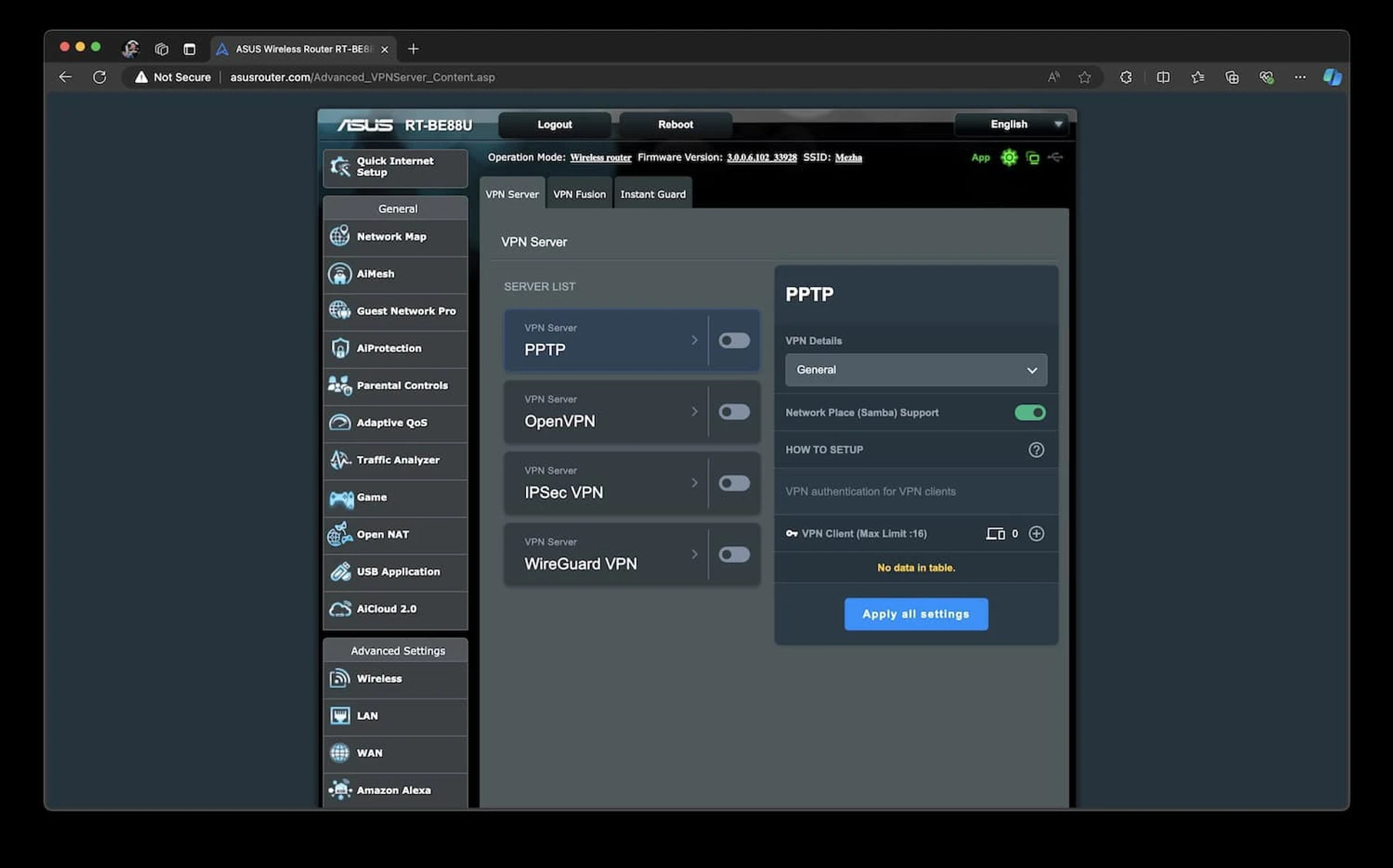
Task: Expand the PPTP server chevron
Action: coord(694,340)
